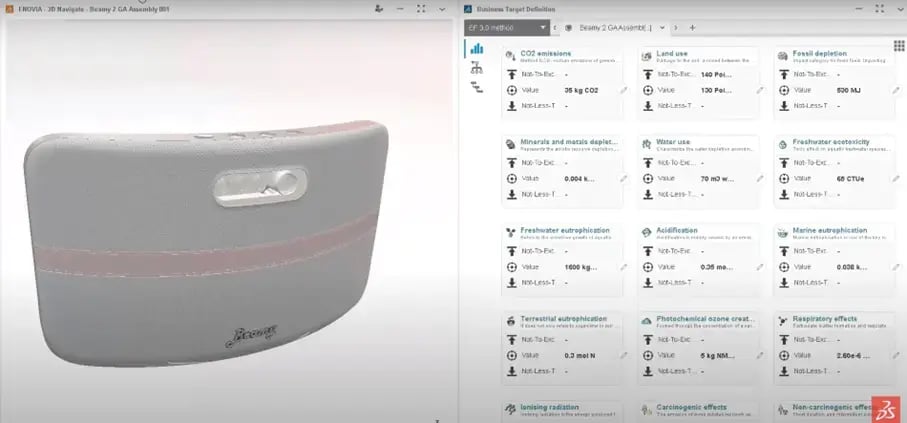Open the bar chart view in sidebar
Screen dimensions: 907x423
[x=477, y=49]
